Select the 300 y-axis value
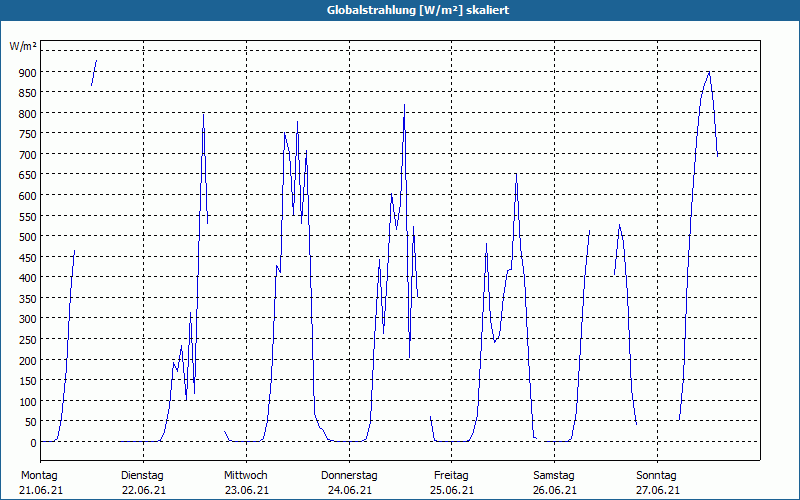800x500 pixels. point(28,319)
